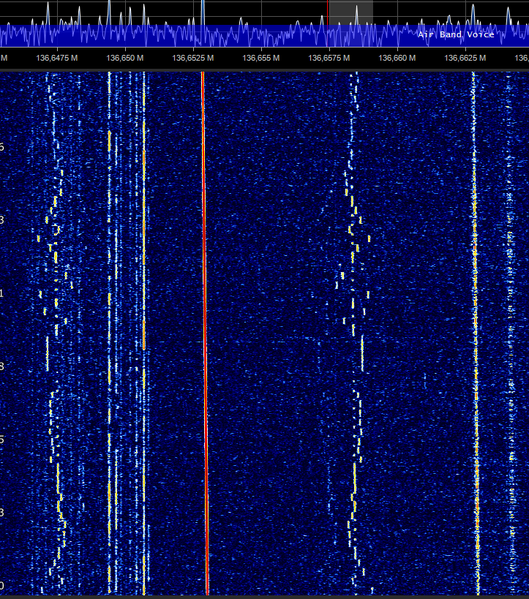
Task: Click the blue marker line in the spectrum
Action: (203, 23)
